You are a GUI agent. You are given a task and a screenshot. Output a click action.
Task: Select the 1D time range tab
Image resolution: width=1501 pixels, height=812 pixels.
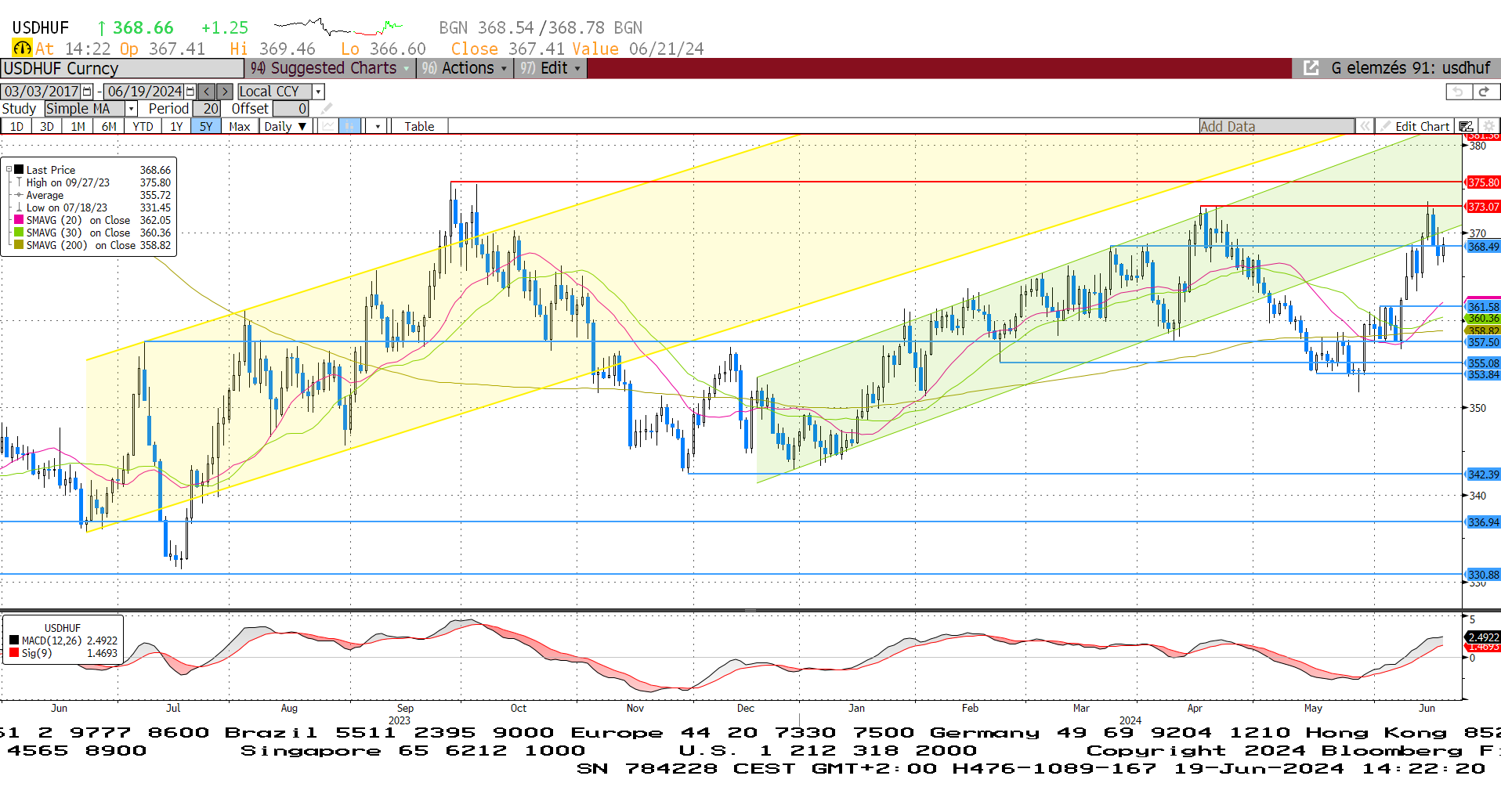click(x=16, y=126)
